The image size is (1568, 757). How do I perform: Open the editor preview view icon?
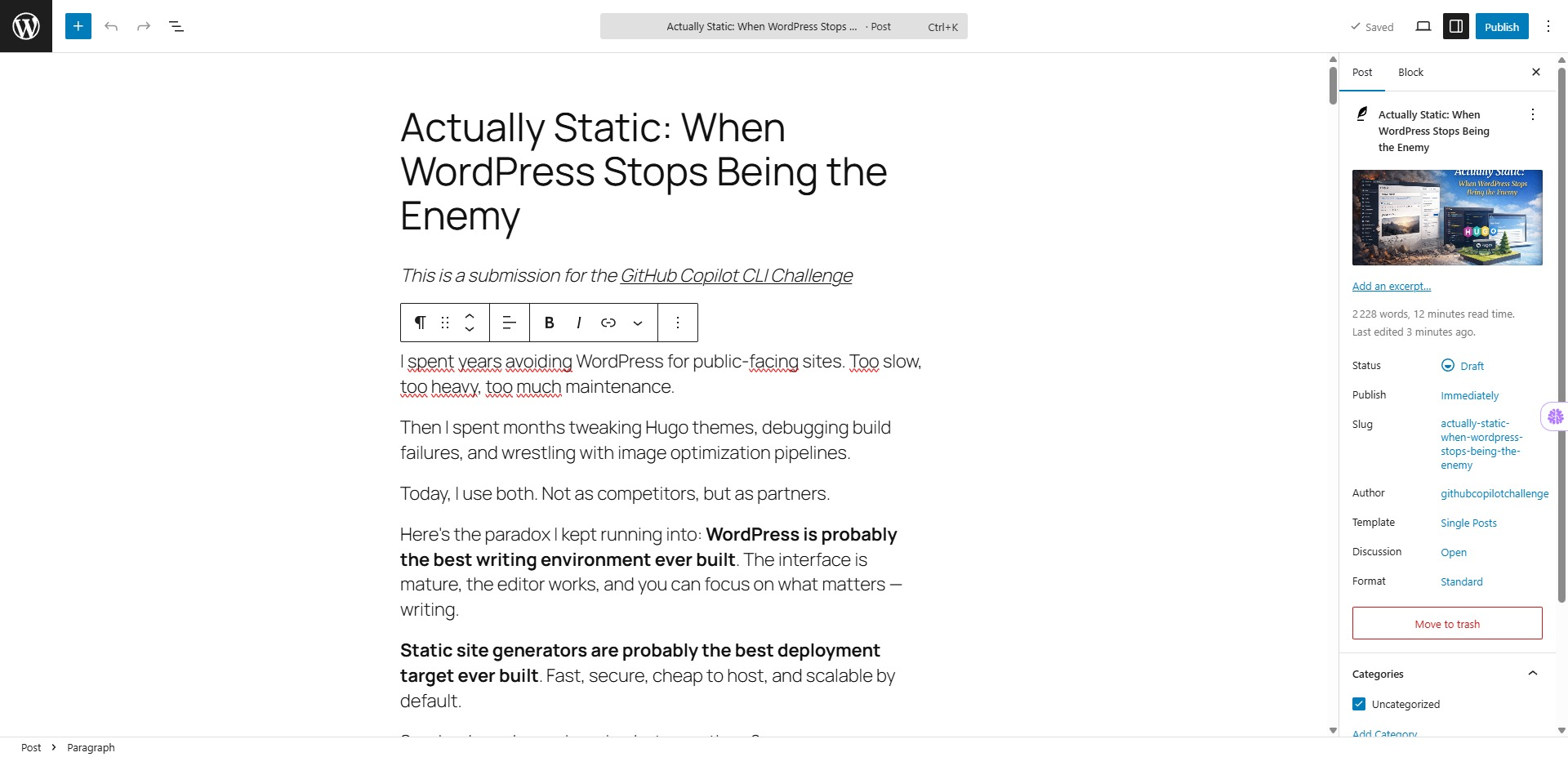coord(1423,26)
